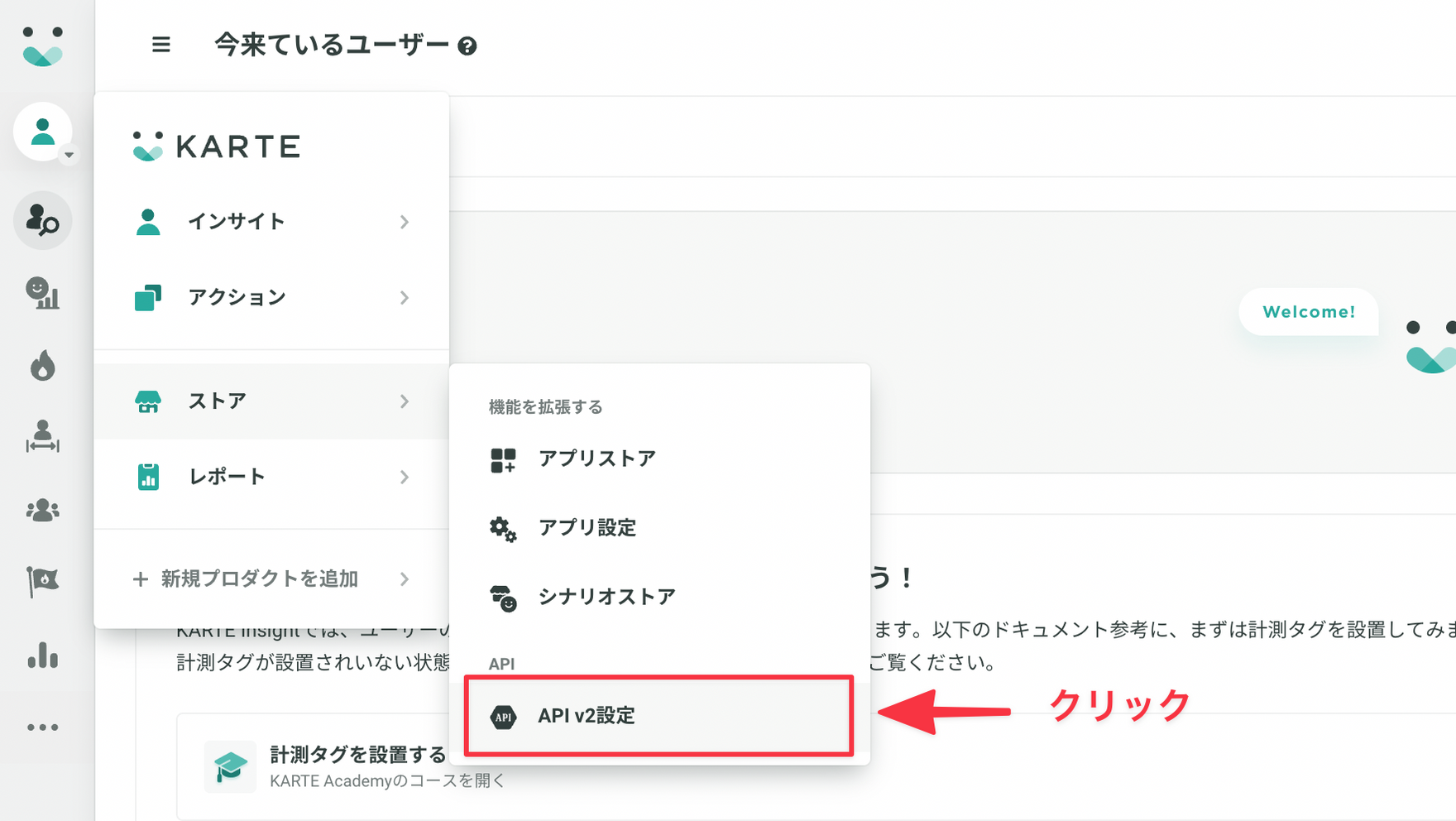Expand the レポート submenu chevron
The height and width of the screenshot is (821, 1456).
tap(405, 477)
